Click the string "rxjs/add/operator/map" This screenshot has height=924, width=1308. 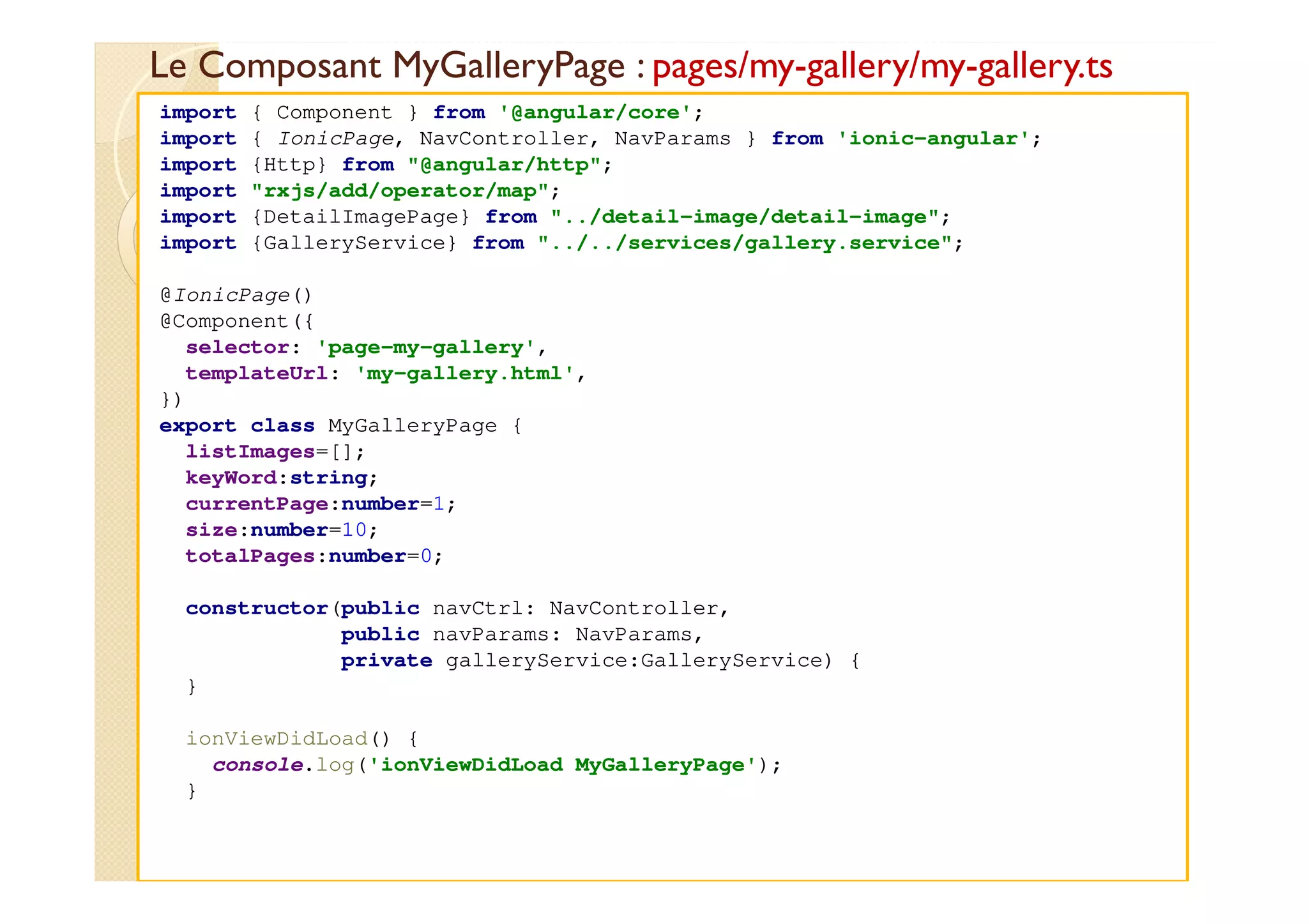[x=400, y=192]
